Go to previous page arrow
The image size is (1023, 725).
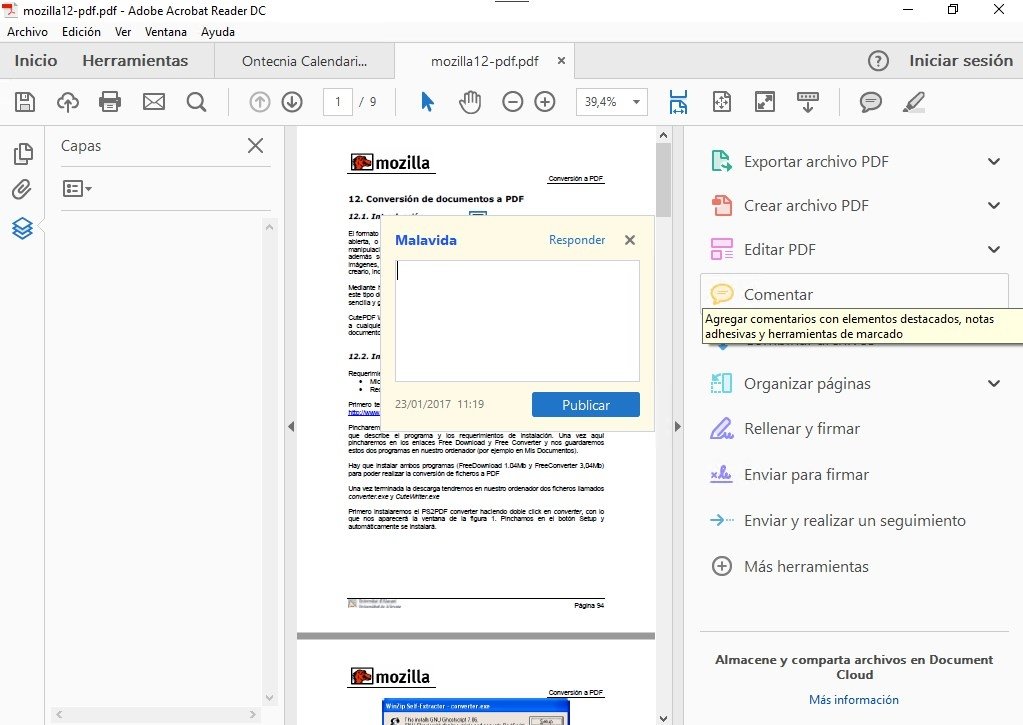(x=260, y=102)
